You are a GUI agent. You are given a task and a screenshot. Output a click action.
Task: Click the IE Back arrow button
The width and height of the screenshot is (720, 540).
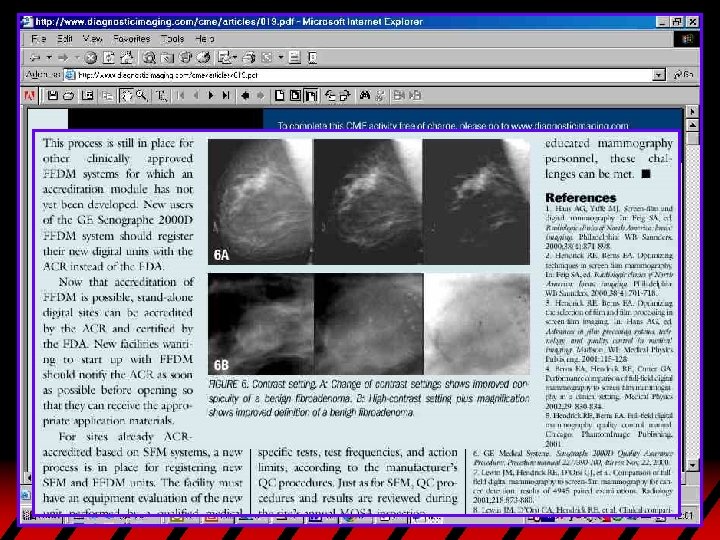pyautogui.click(x=35, y=58)
